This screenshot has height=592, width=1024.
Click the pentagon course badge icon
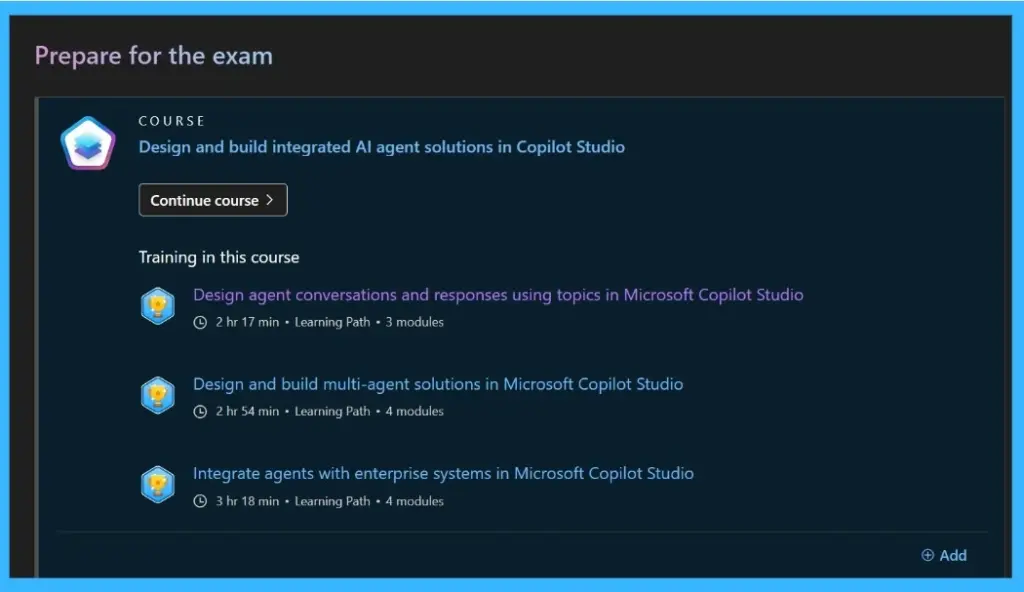(x=86, y=142)
